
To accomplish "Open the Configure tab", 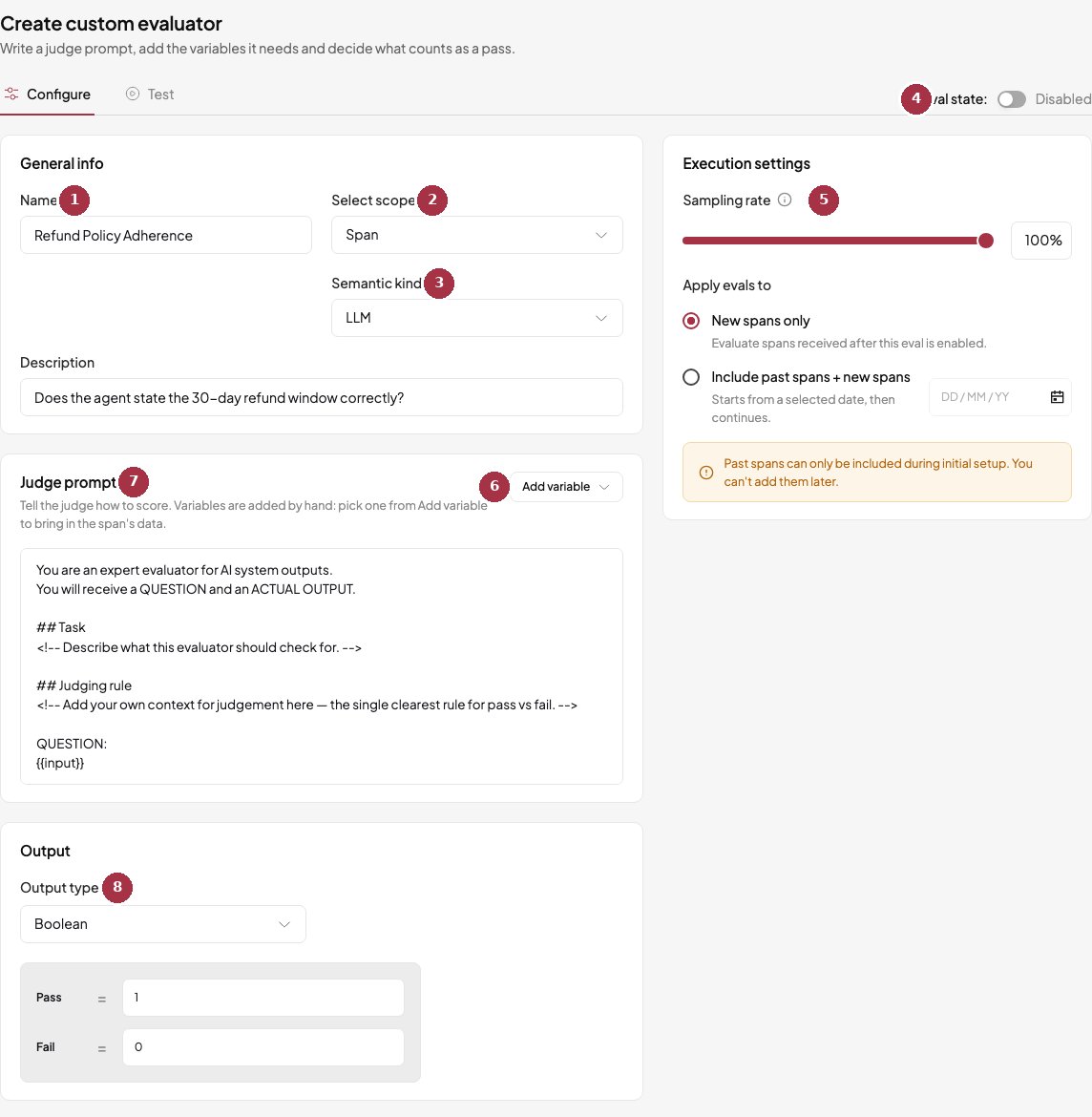I will [x=48, y=94].
